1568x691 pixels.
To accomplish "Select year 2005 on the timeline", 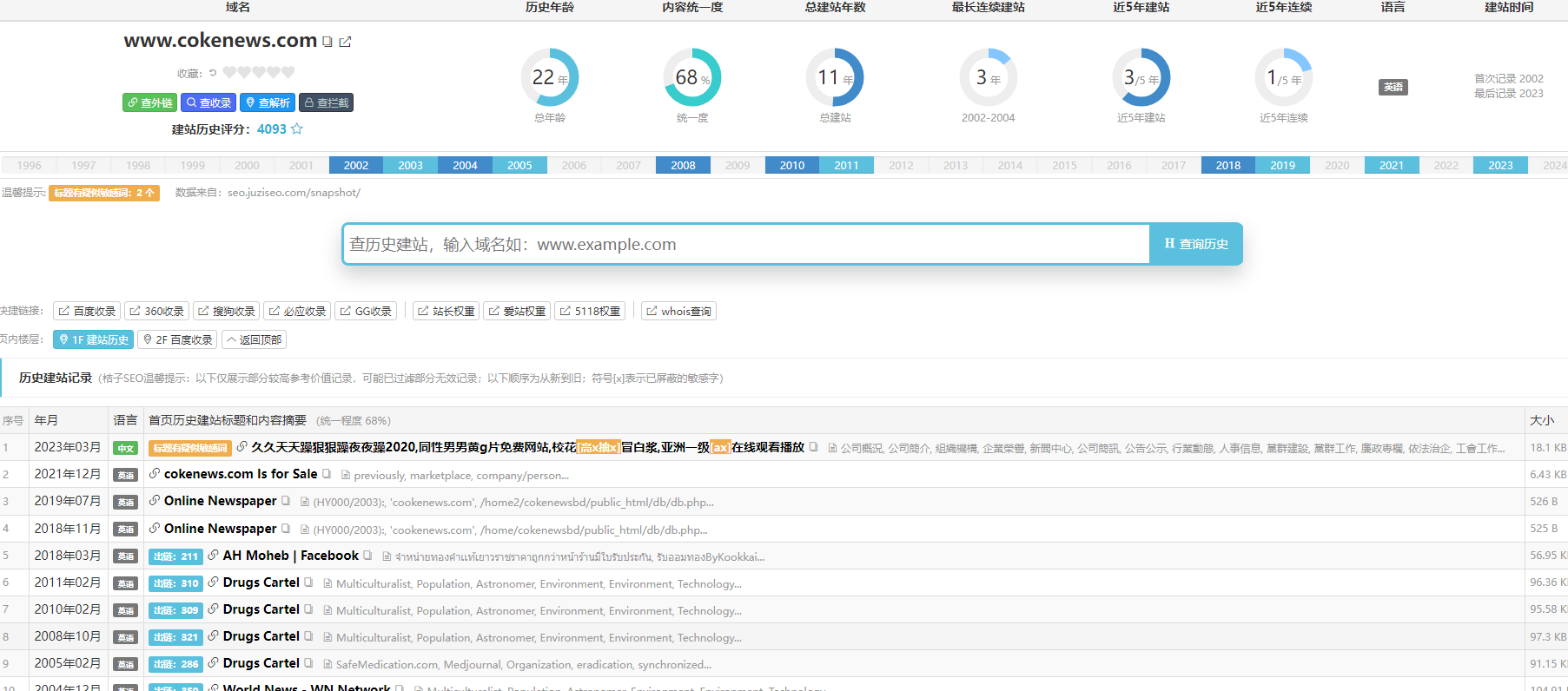I will coord(519,165).
